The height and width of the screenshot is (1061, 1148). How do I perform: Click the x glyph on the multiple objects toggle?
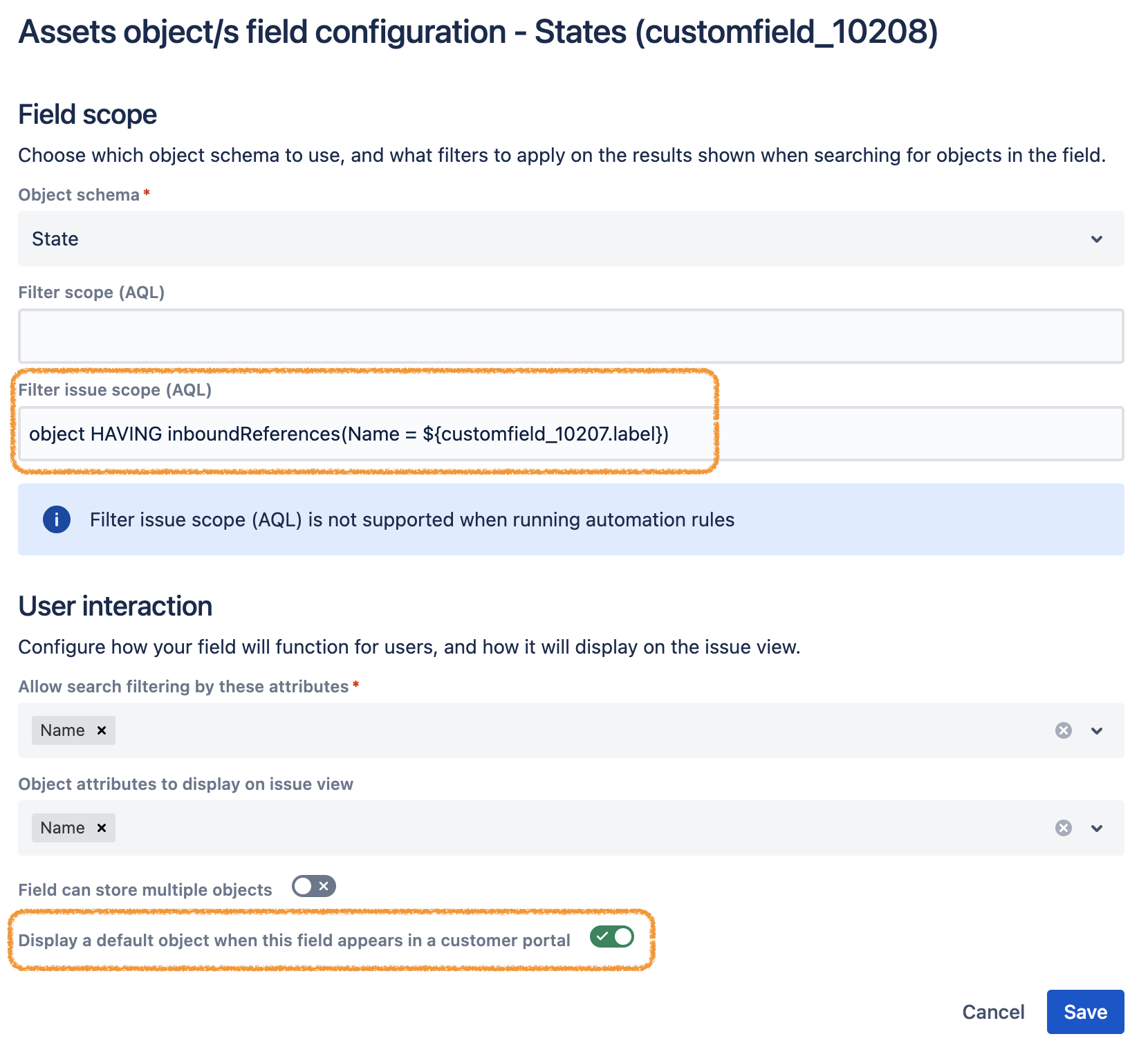pyautogui.click(x=324, y=886)
